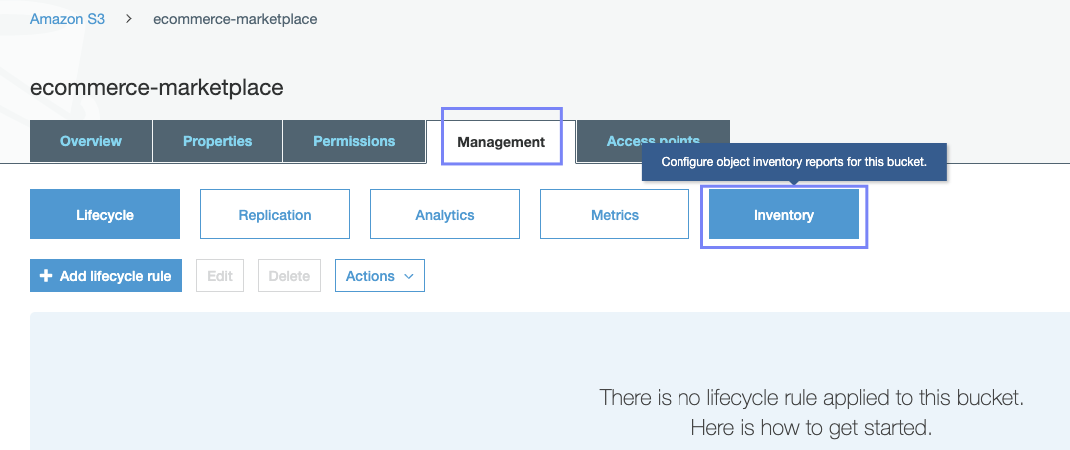This screenshot has height=450, width=1070.
Task: Show the Analytics section
Action: [445, 215]
